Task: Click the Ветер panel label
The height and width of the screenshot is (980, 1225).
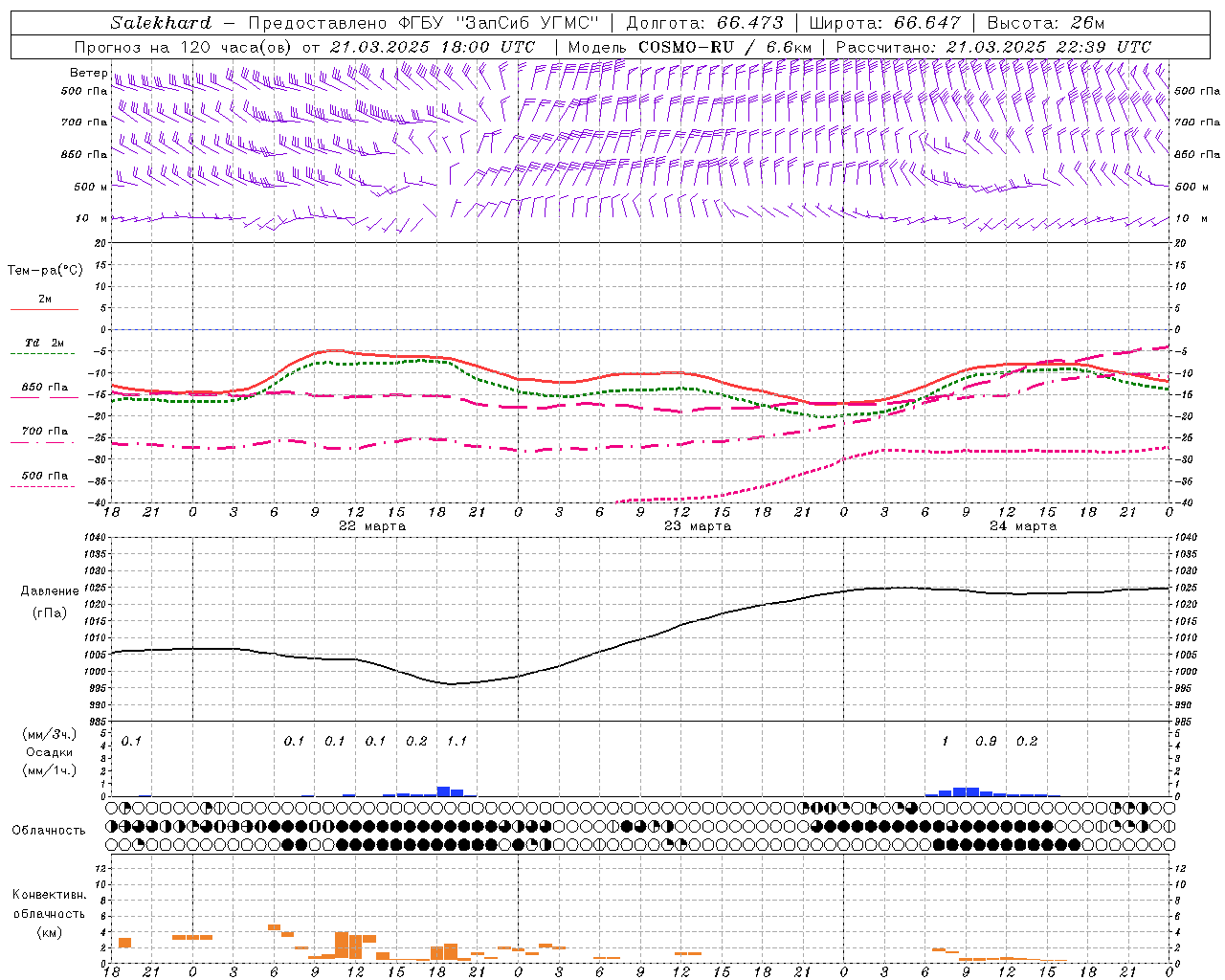Action: click(x=89, y=73)
